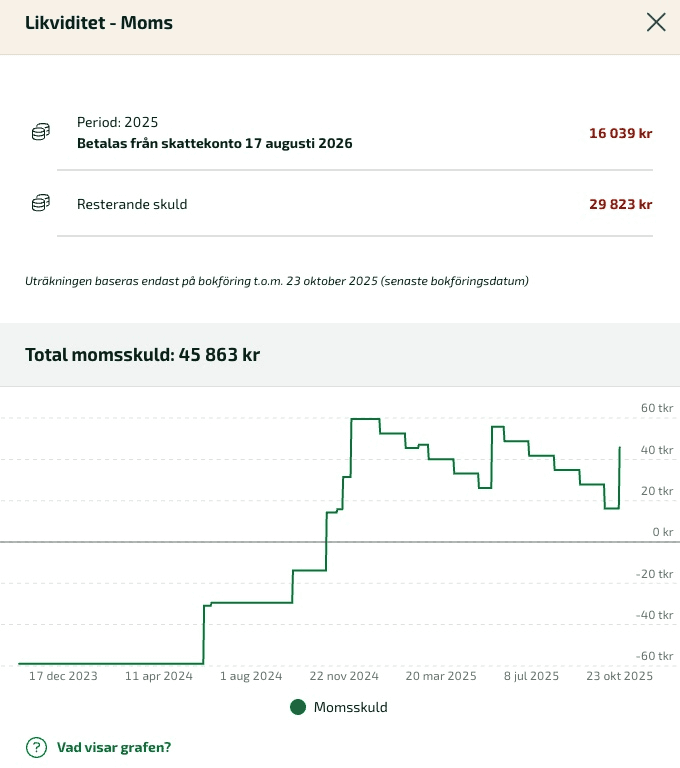
Task: Click the '0 kr' y-axis baseline label
Action: (x=662, y=532)
